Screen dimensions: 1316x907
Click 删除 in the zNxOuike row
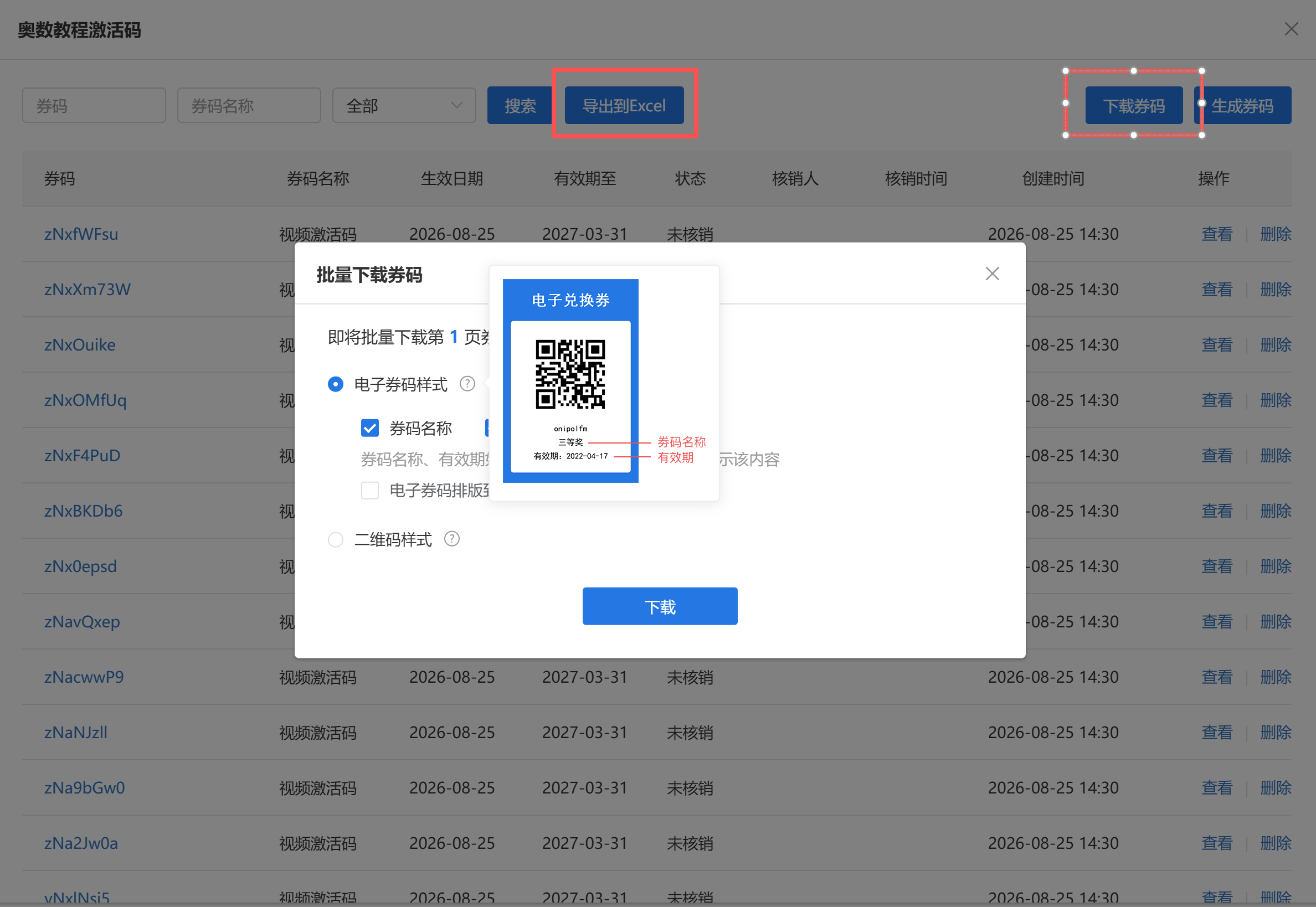pos(1275,345)
